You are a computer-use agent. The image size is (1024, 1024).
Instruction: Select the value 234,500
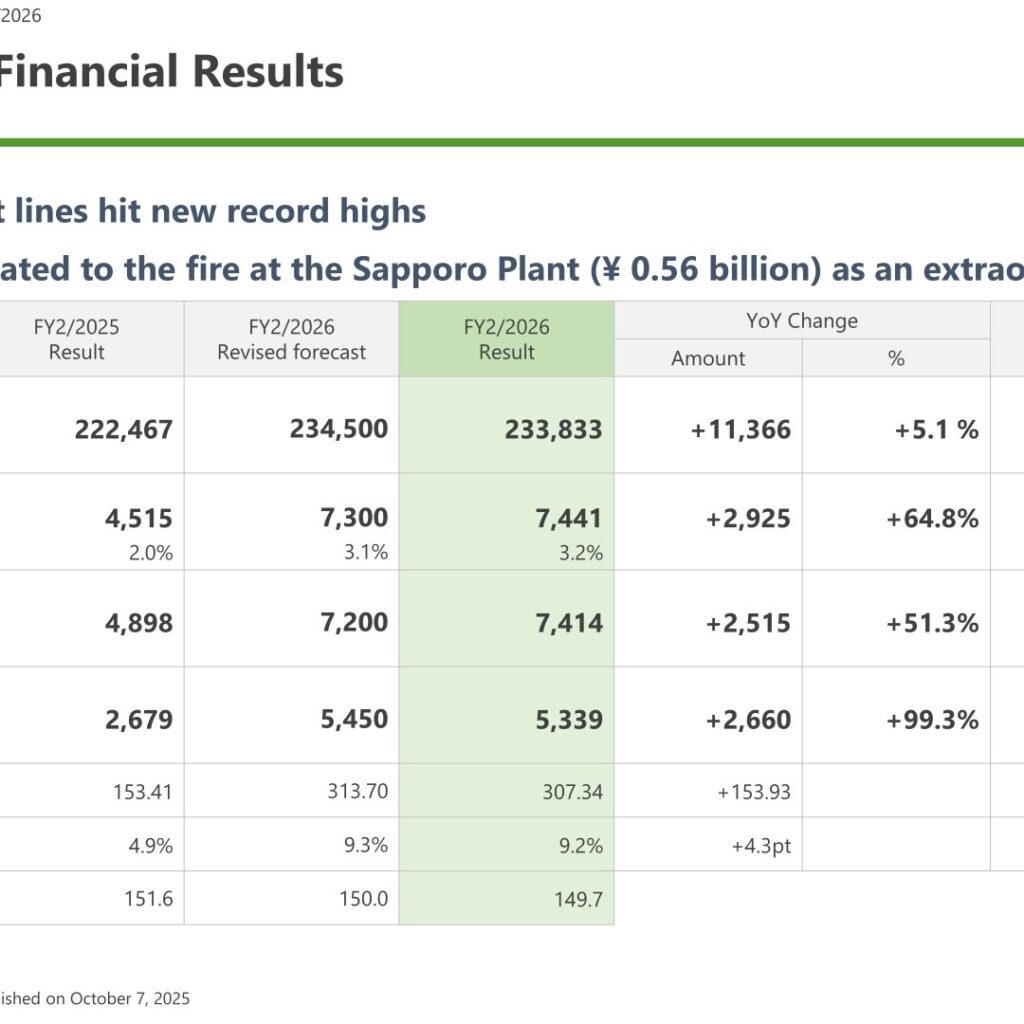coord(339,428)
